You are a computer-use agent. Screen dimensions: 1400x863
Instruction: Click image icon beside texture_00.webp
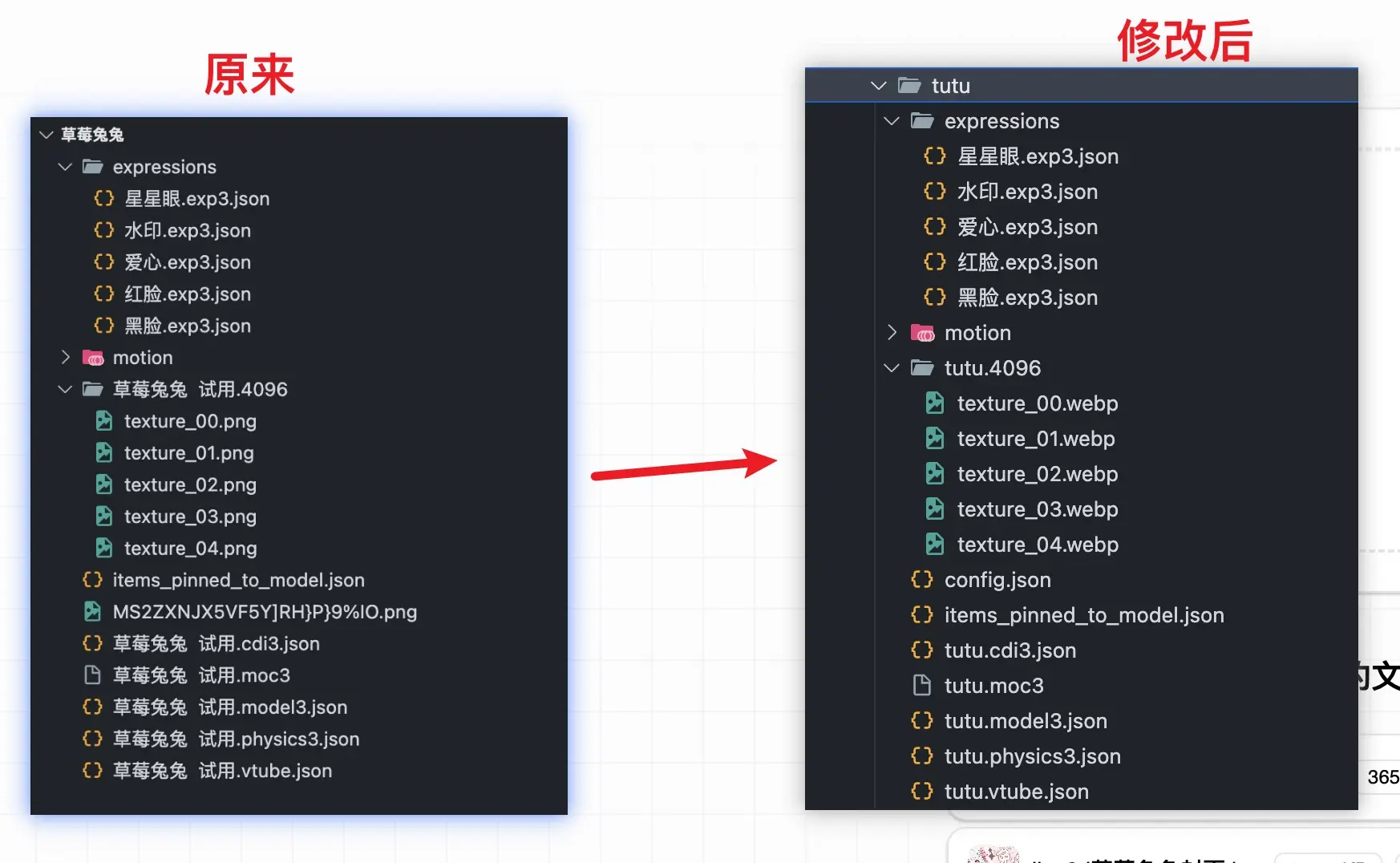pyautogui.click(x=935, y=403)
